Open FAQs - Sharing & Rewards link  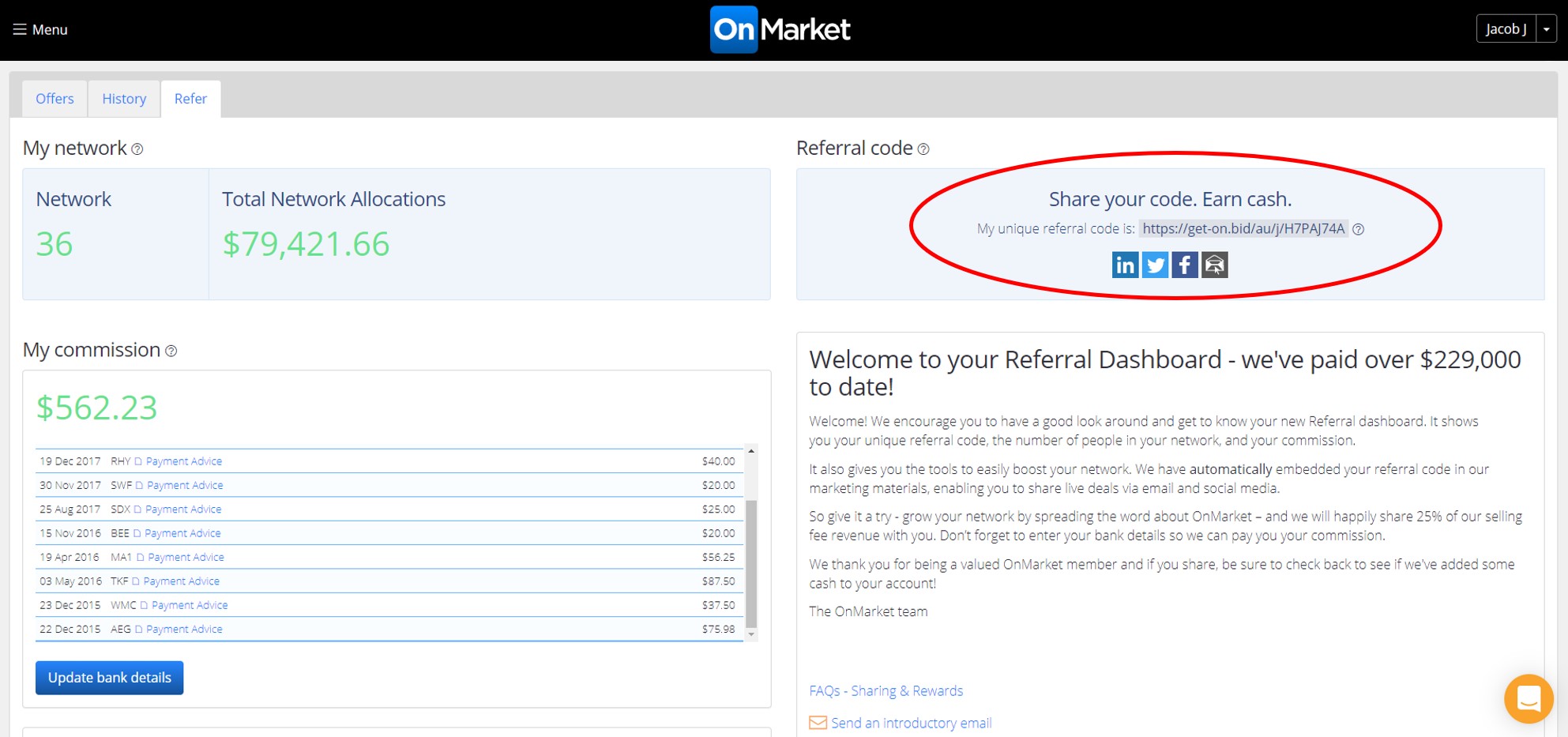pyautogui.click(x=886, y=691)
